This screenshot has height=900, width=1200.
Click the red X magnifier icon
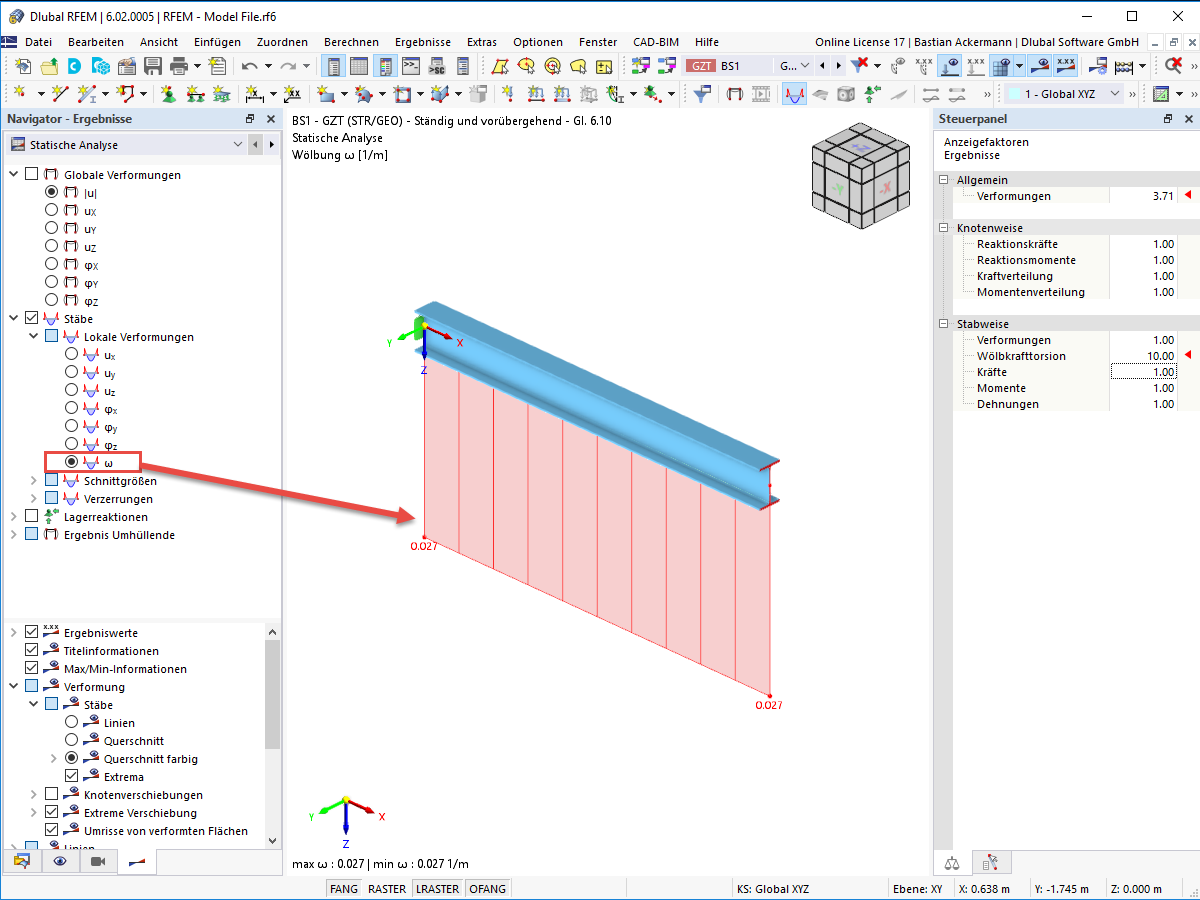1174,66
